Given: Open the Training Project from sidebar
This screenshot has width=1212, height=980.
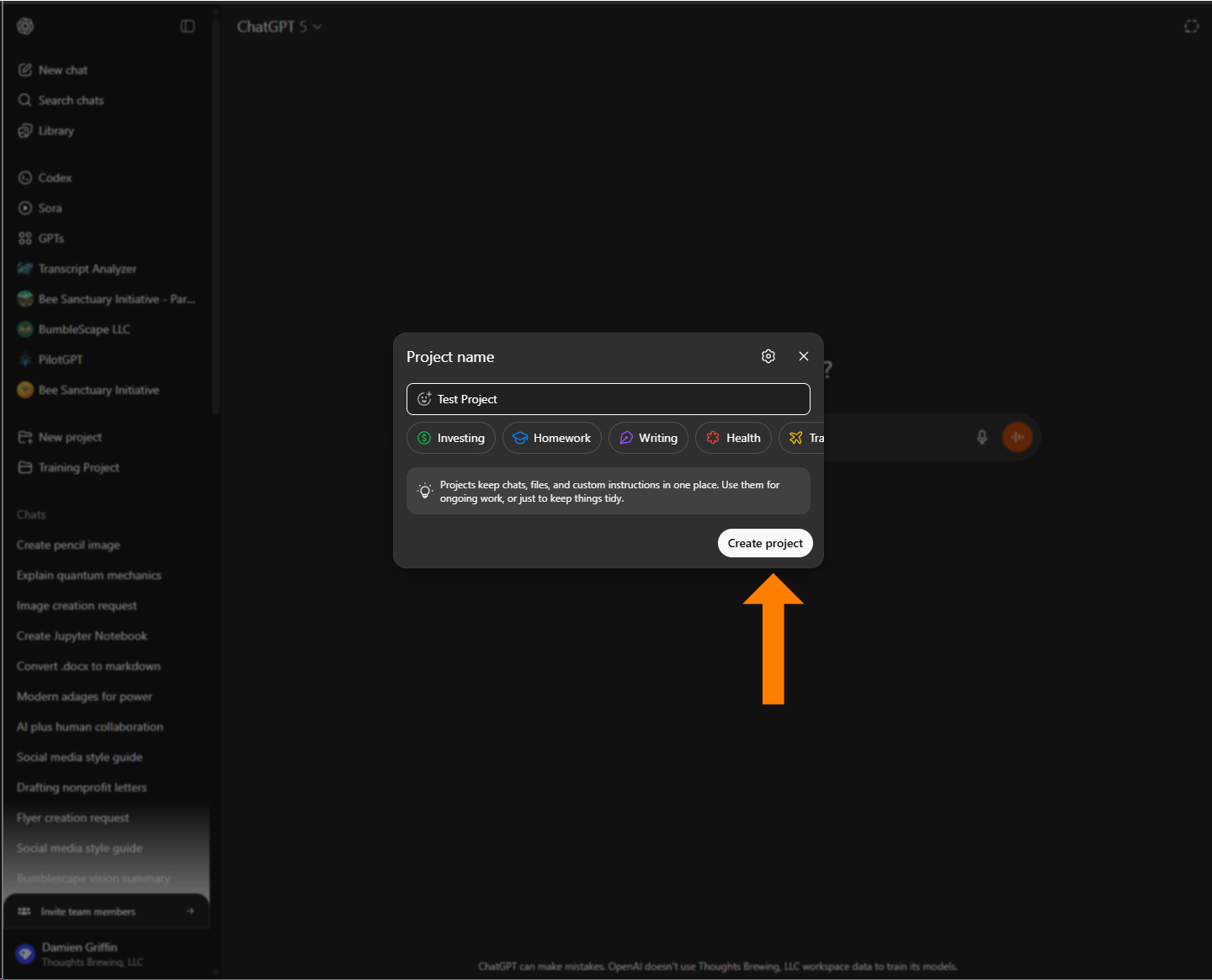Looking at the screenshot, I should coord(78,467).
